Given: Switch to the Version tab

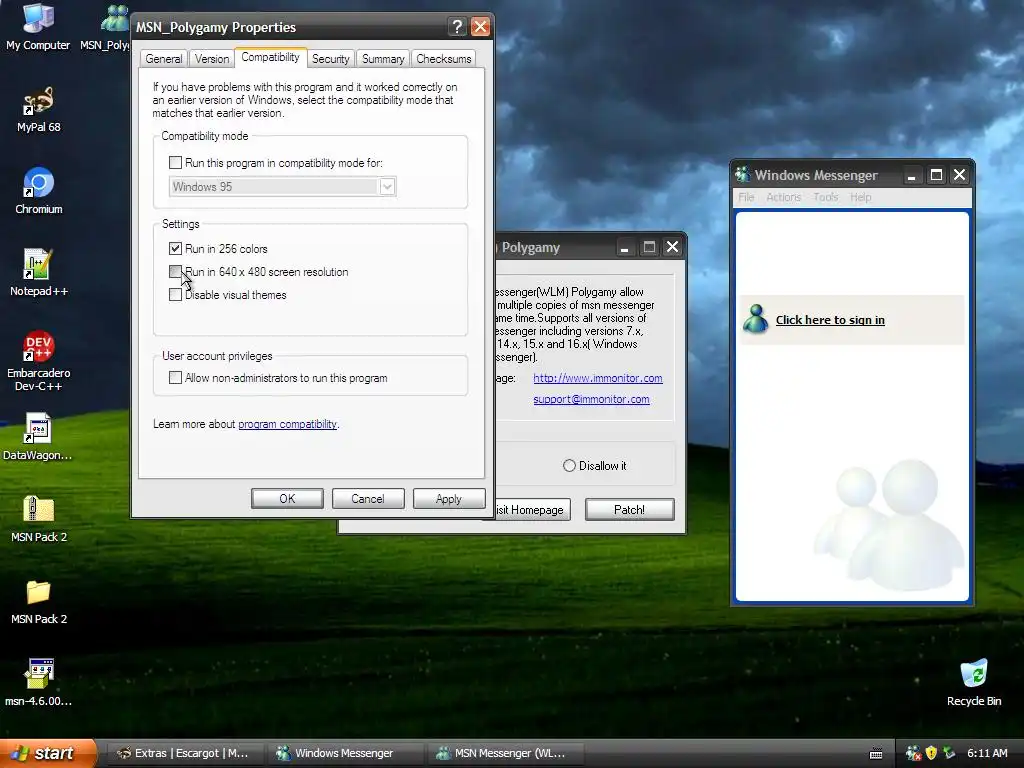Looking at the screenshot, I should point(212,59).
